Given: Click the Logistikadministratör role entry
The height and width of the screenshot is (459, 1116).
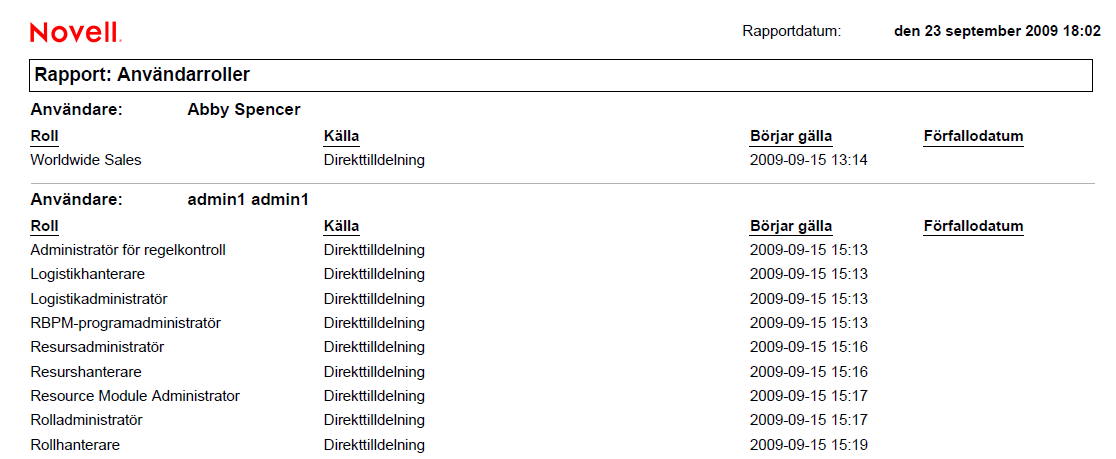Looking at the screenshot, I should coord(99,299).
